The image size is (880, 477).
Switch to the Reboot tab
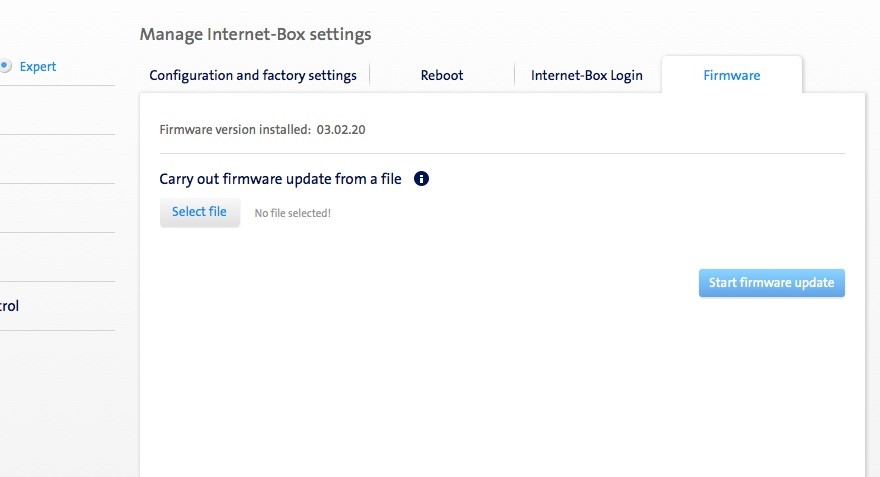click(x=442, y=75)
